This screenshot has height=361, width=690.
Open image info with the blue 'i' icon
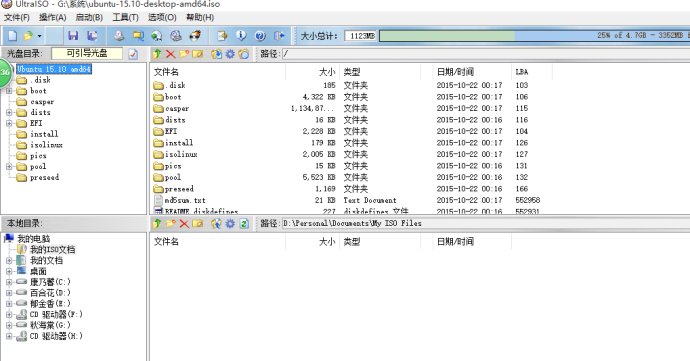pos(241,36)
